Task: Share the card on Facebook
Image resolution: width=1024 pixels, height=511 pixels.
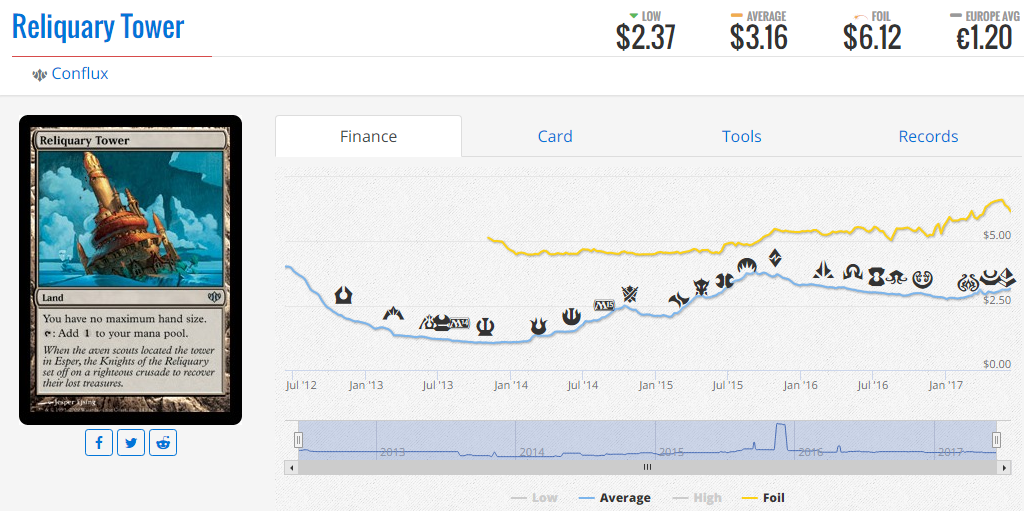Action: click(x=99, y=442)
